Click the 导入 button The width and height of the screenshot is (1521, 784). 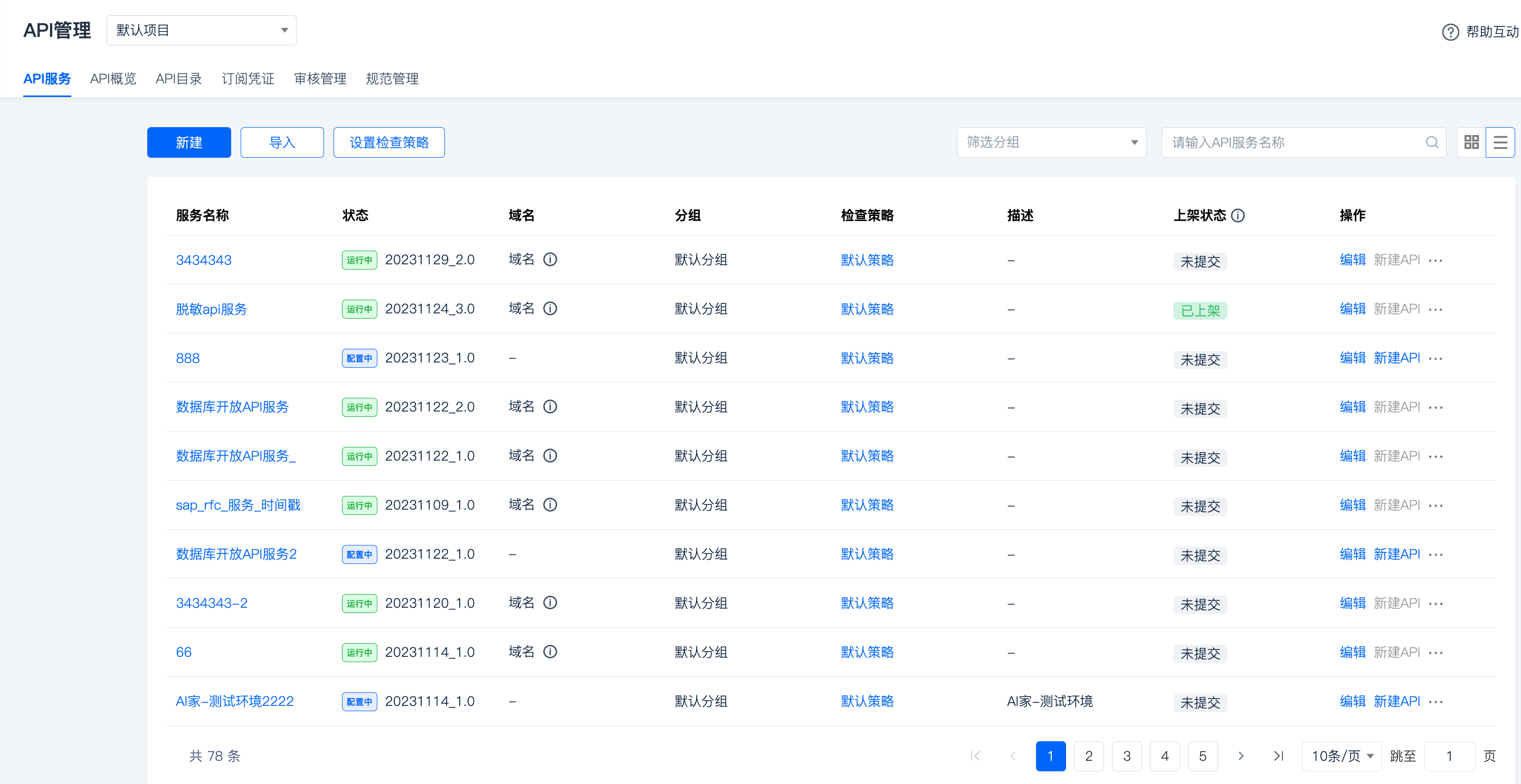click(x=282, y=142)
